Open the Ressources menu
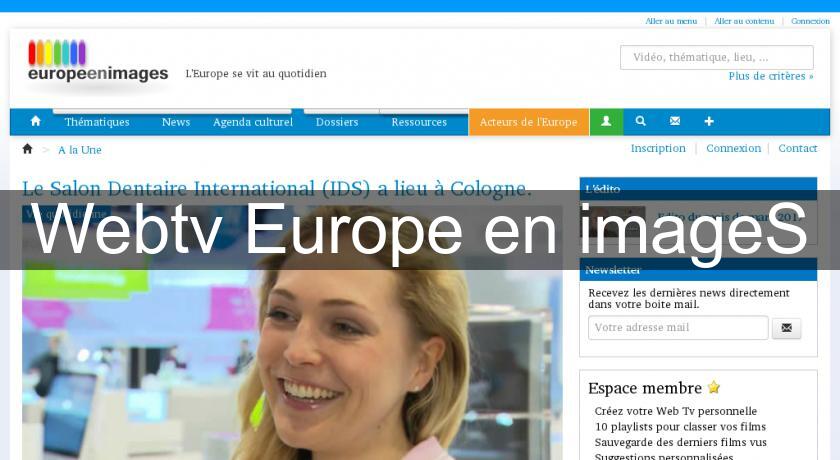The width and height of the screenshot is (840, 460). click(419, 122)
